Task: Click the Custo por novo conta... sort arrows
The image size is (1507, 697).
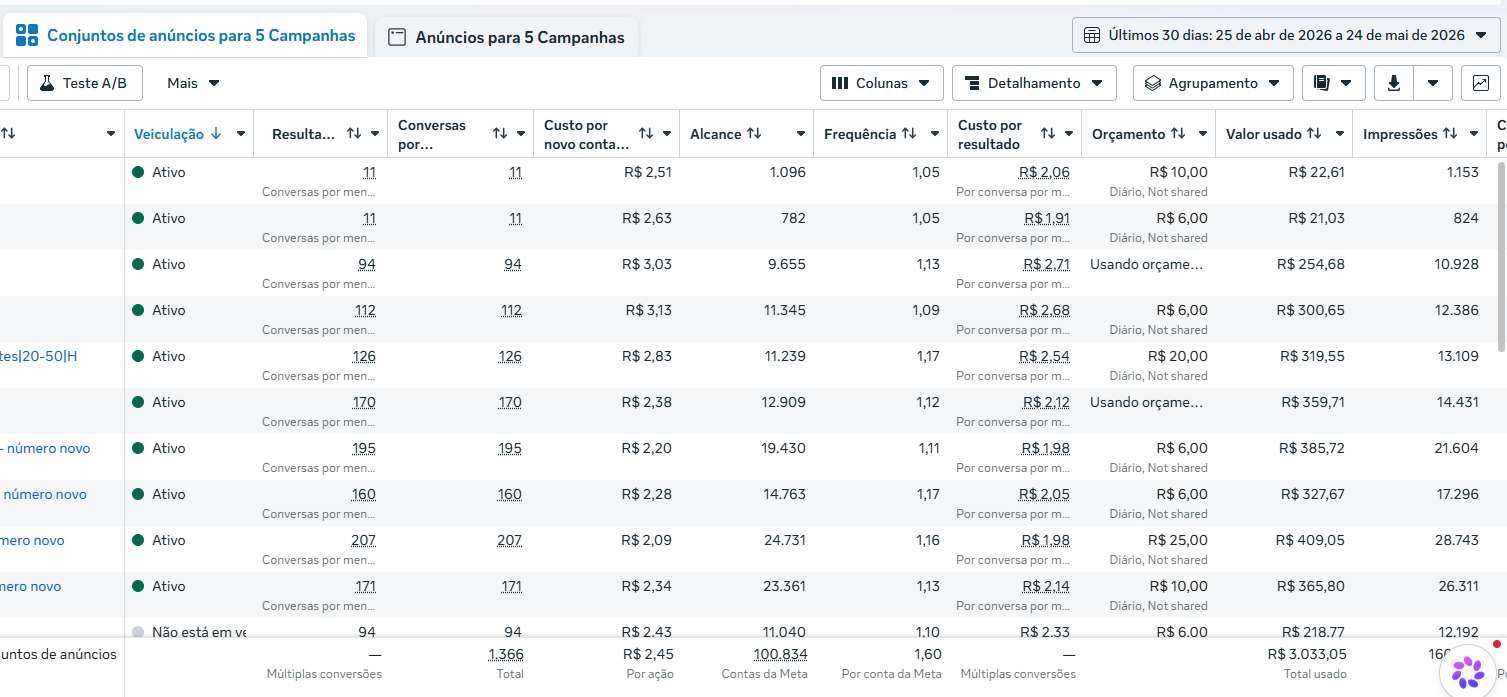Action: 646,134
